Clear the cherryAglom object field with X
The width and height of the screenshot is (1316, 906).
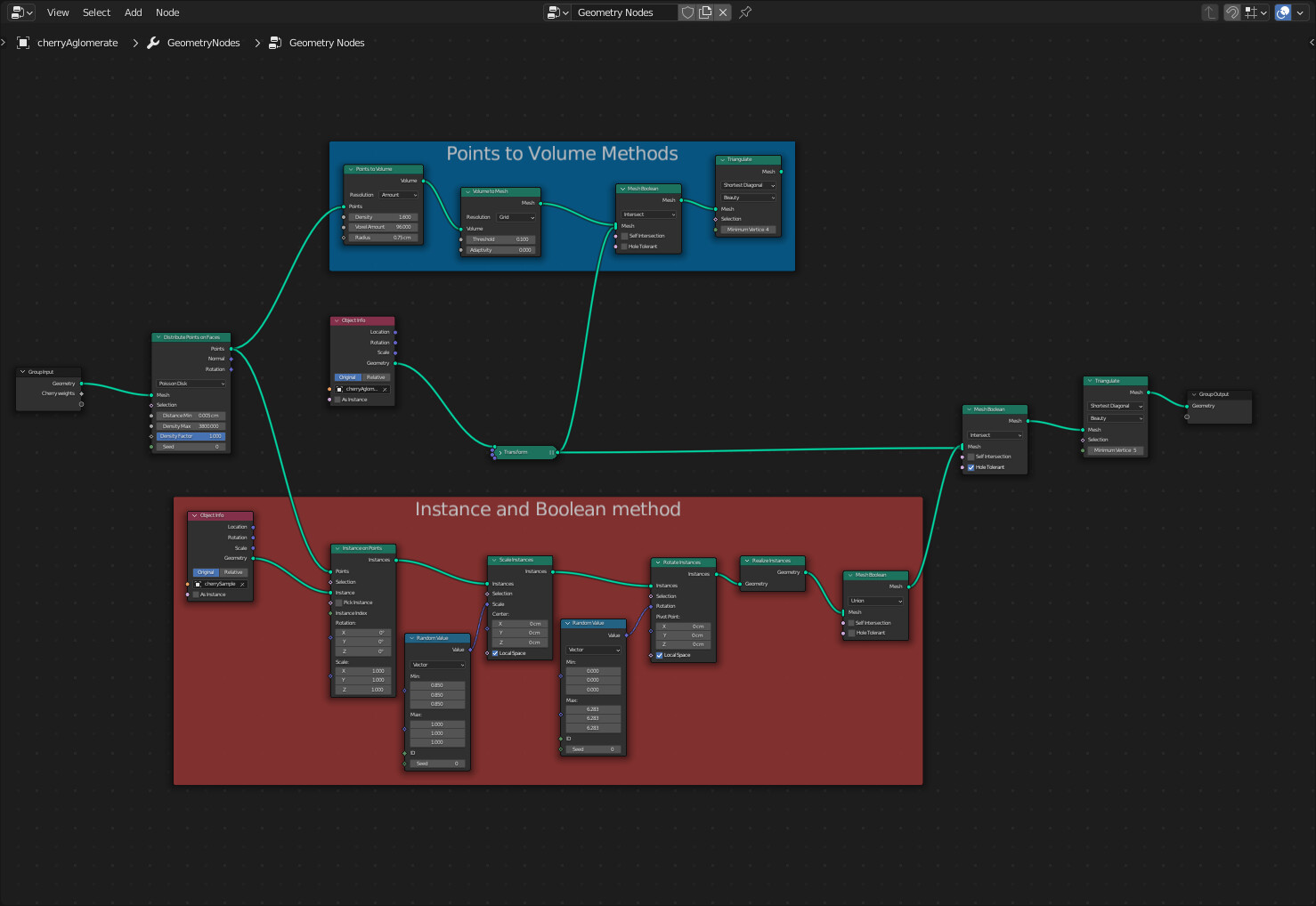tap(385, 389)
